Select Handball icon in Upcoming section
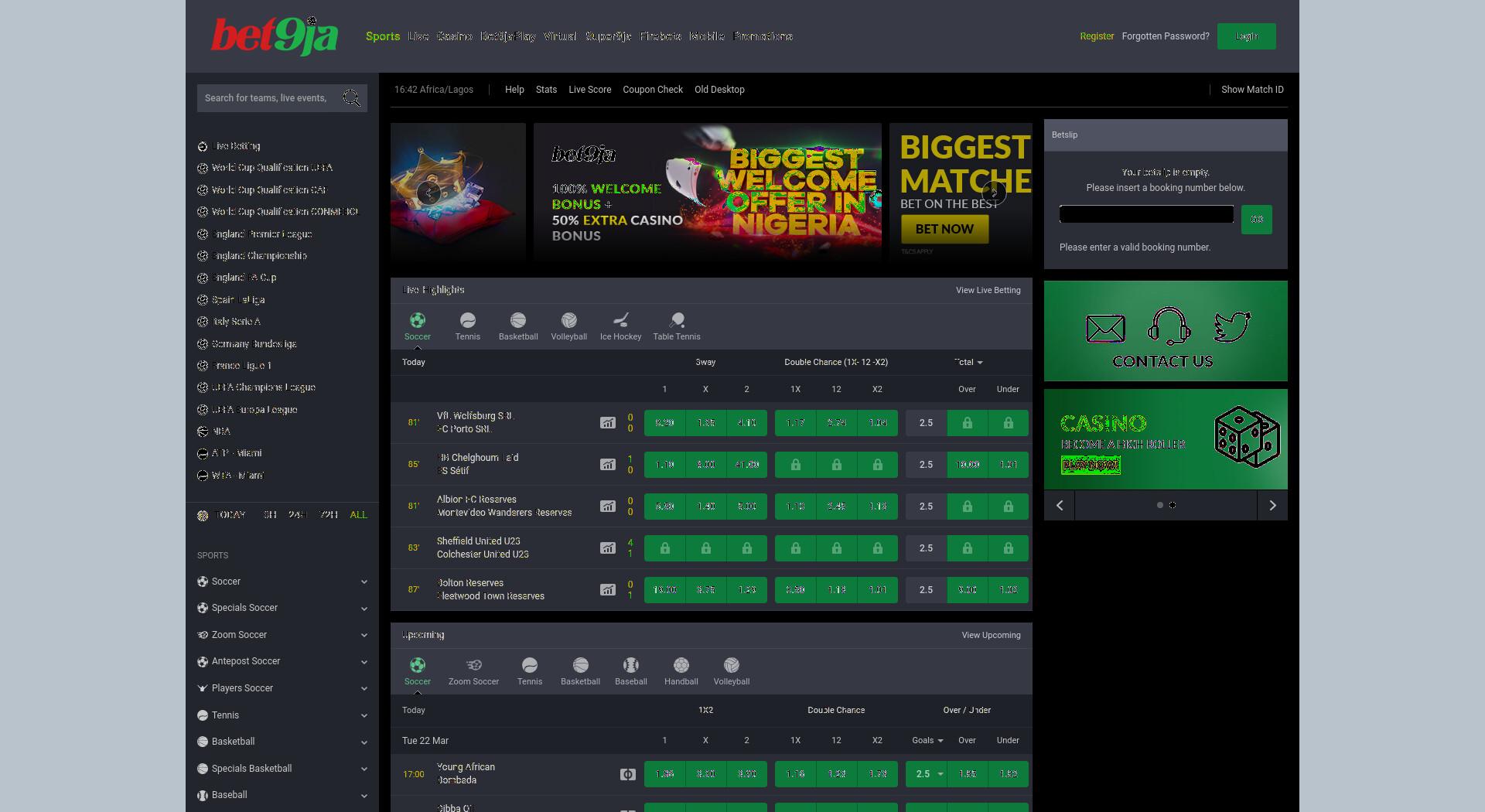The height and width of the screenshot is (812, 1485). click(x=681, y=665)
